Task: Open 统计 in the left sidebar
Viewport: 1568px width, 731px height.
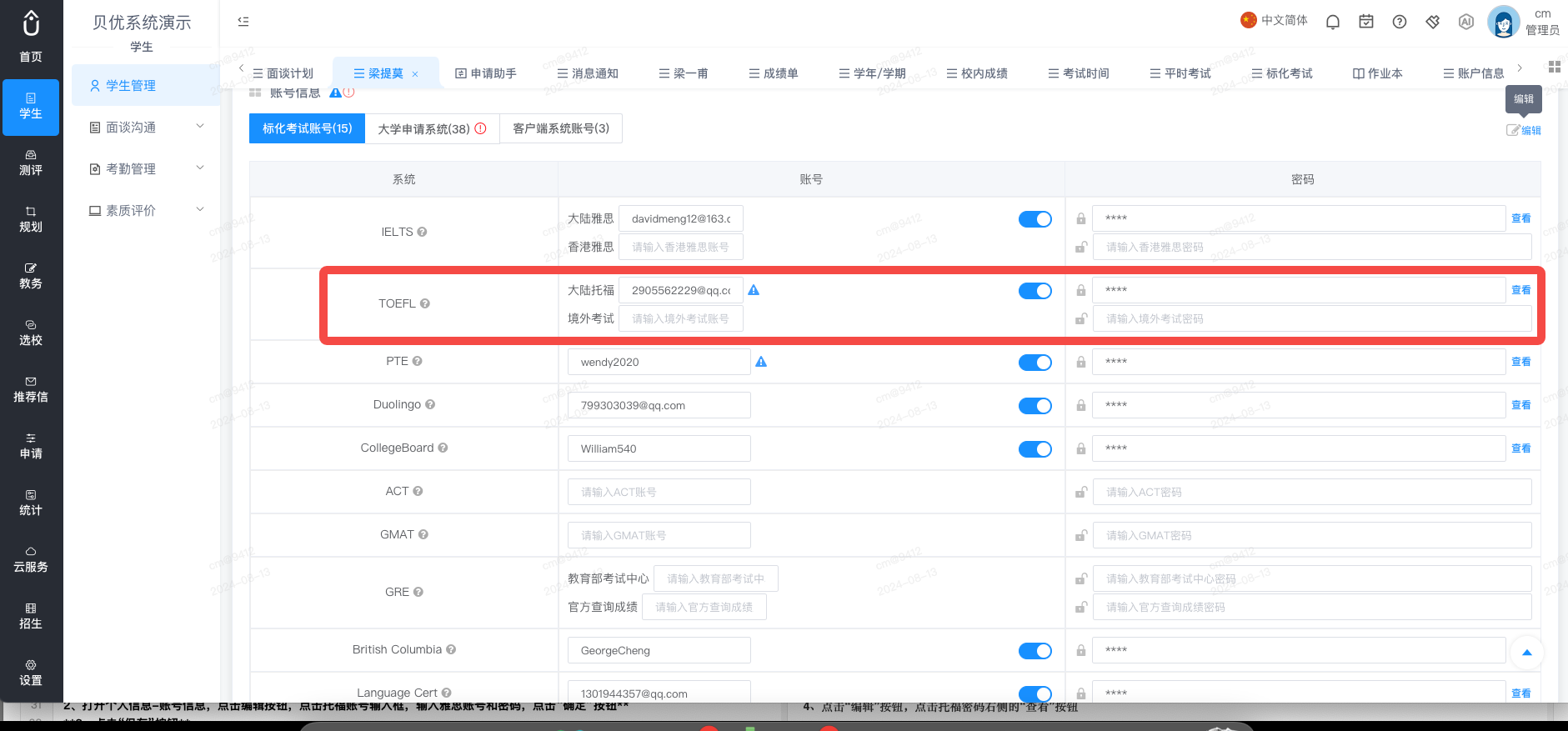Action: tap(31, 503)
